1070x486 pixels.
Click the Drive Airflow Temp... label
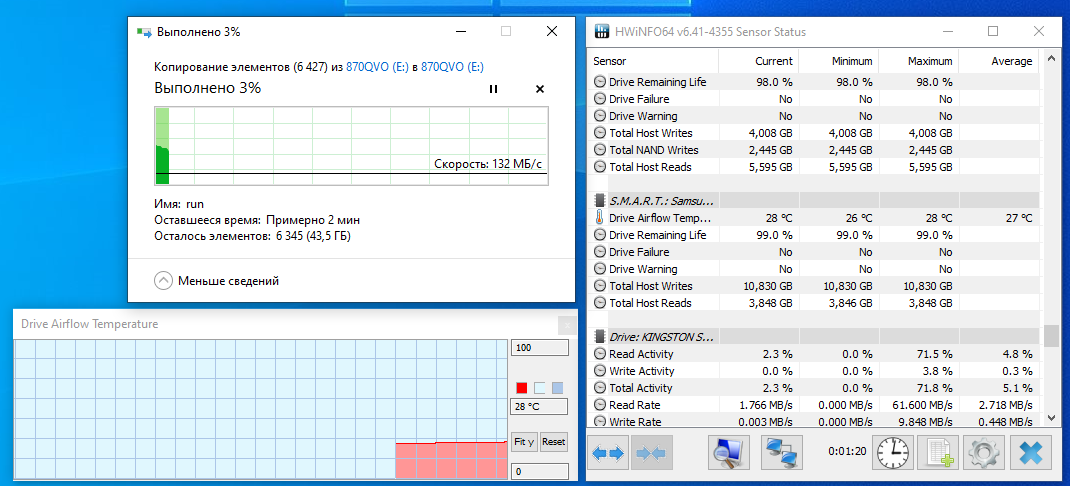[660, 218]
